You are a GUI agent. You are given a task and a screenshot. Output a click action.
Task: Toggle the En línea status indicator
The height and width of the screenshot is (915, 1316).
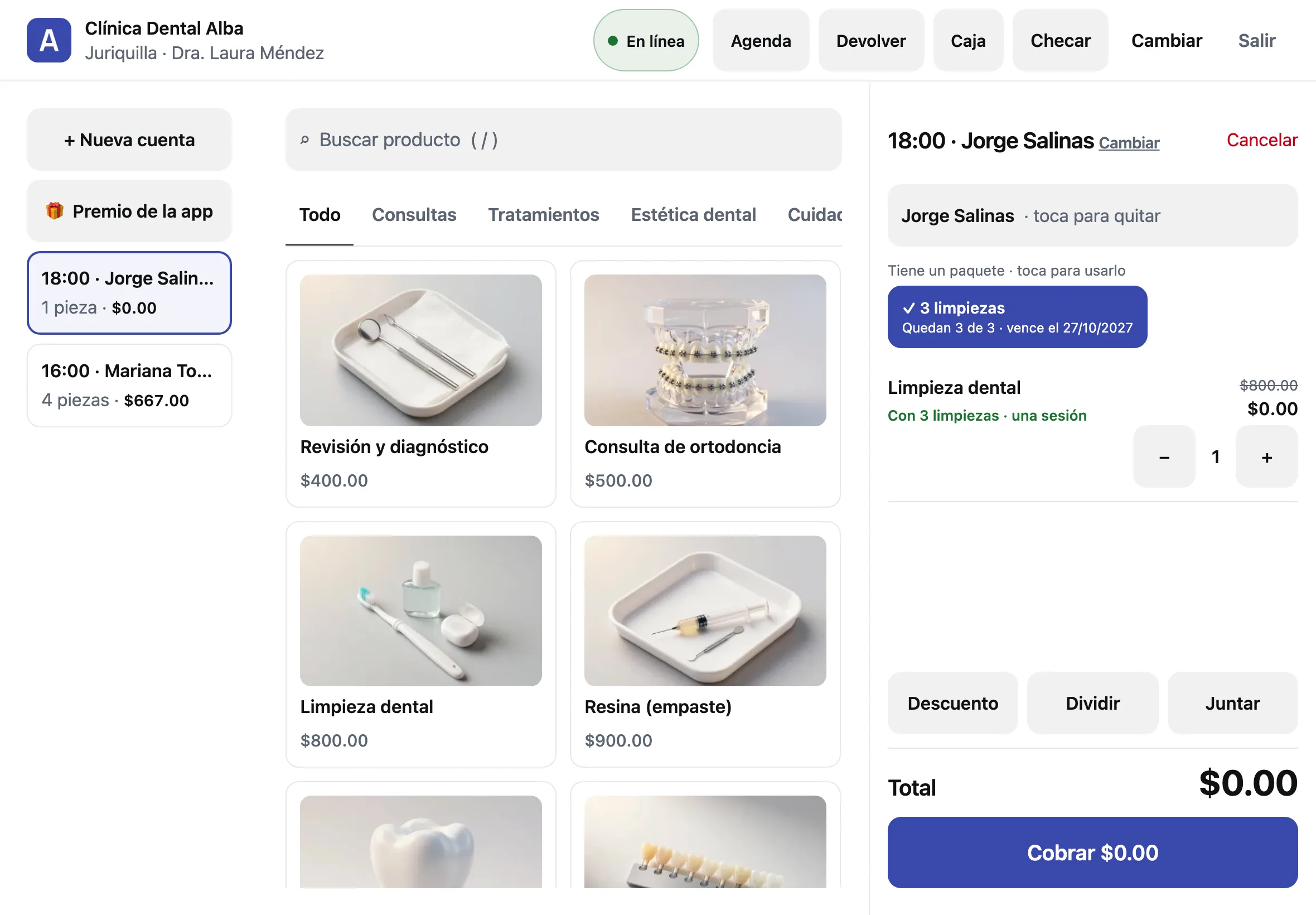point(646,41)
